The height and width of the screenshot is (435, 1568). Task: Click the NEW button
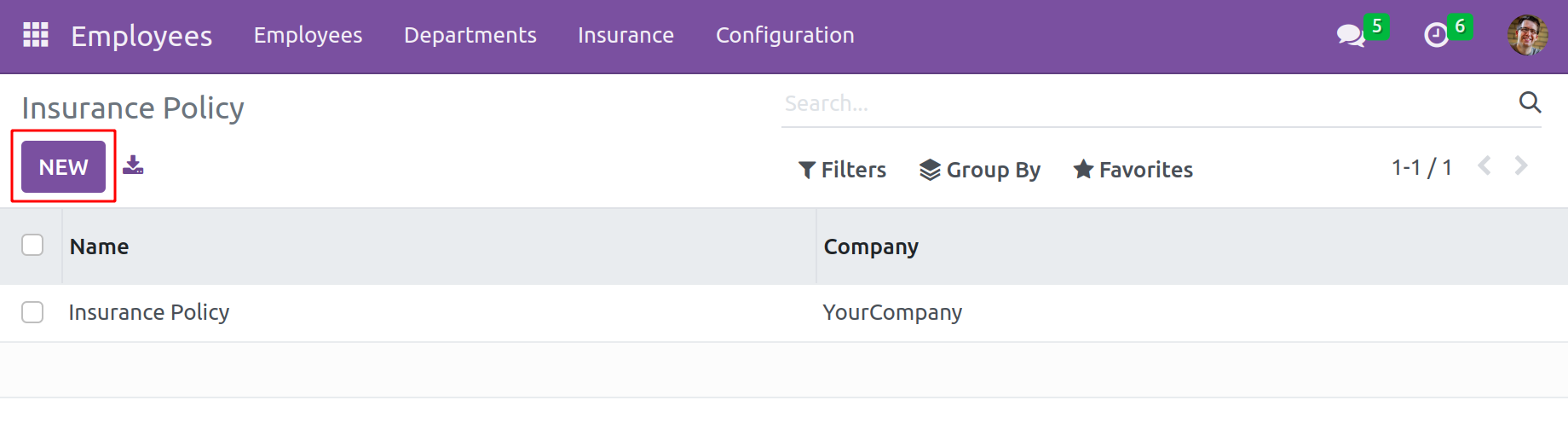point(63,167)
